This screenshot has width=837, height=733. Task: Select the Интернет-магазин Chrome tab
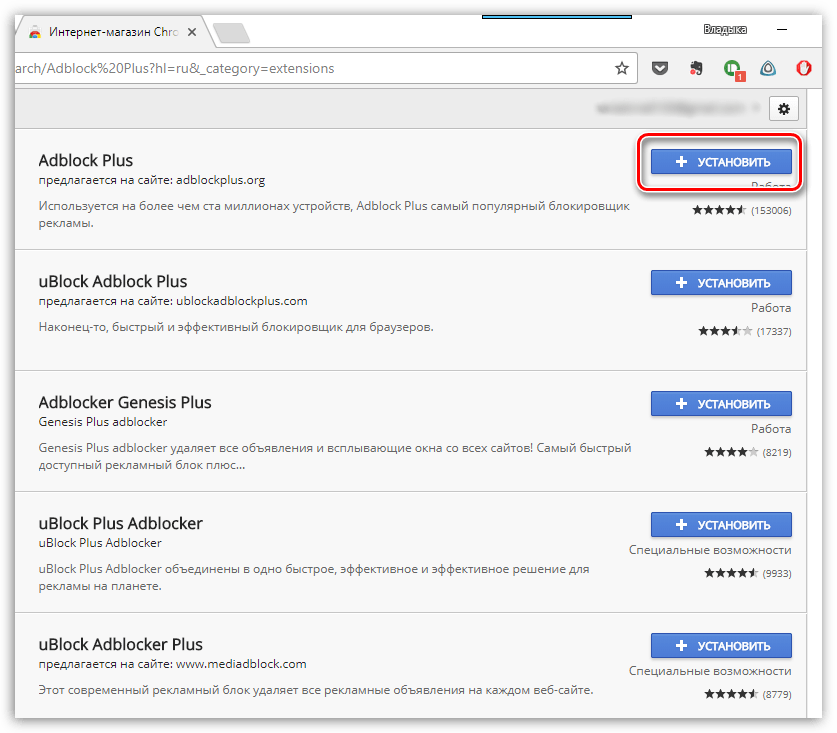coord(108,31)
